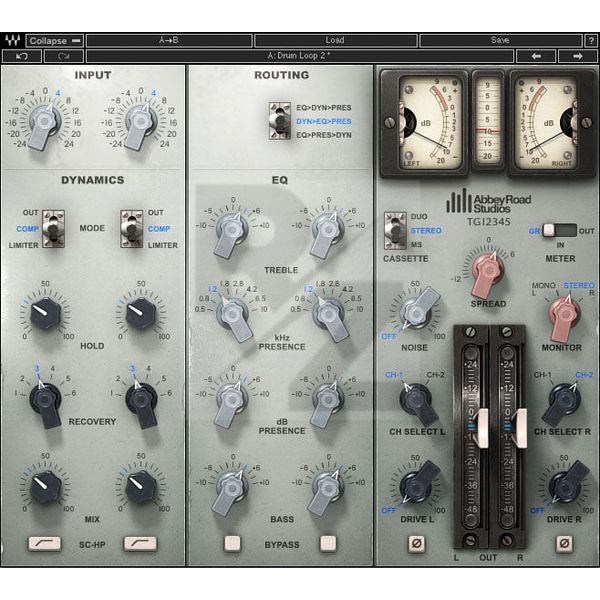Click the DRIVE L knob
This screenshot has width=600, height=600.
click(417, 485)
